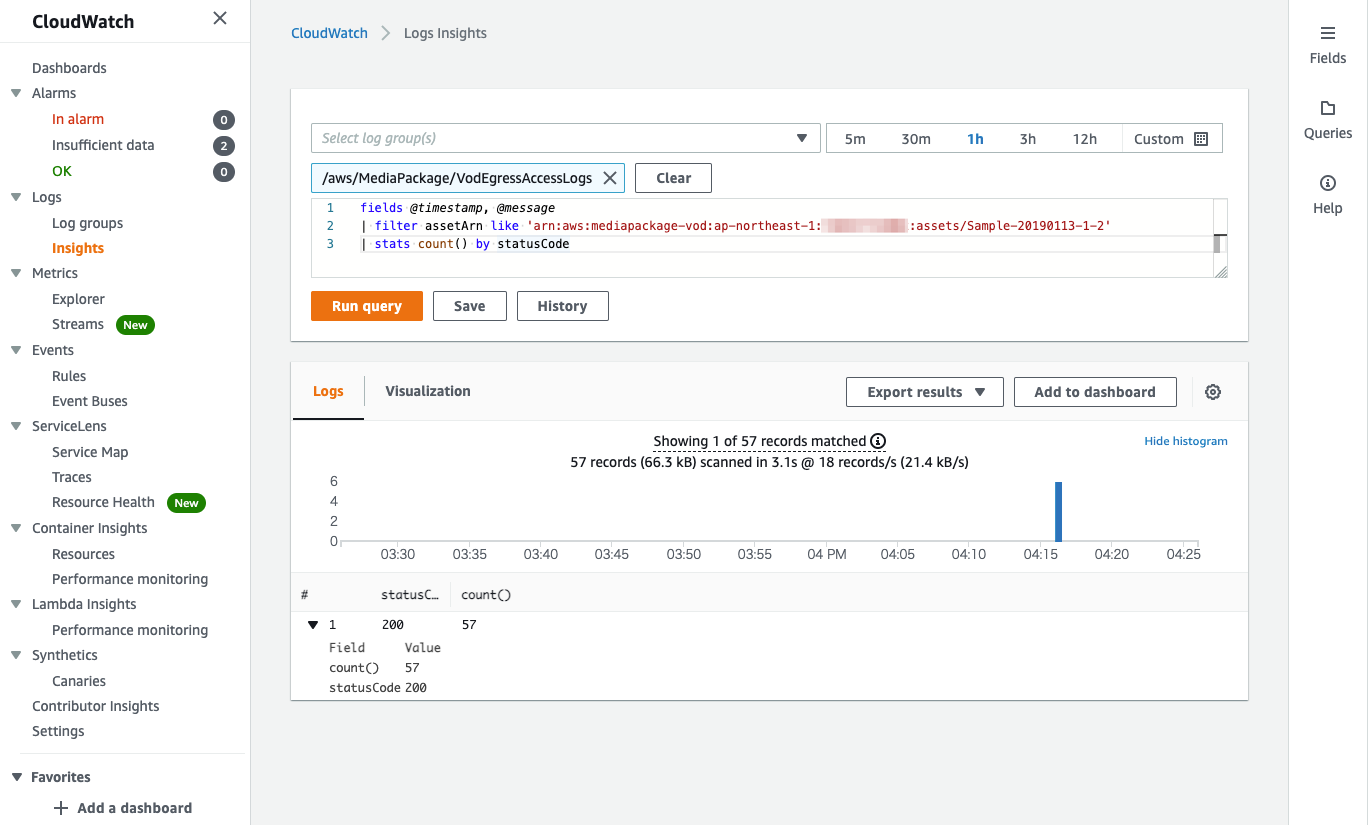The image size is (1368, 825).
Task: Open the Select log group(s) dropdown
Action: [565, 138]
